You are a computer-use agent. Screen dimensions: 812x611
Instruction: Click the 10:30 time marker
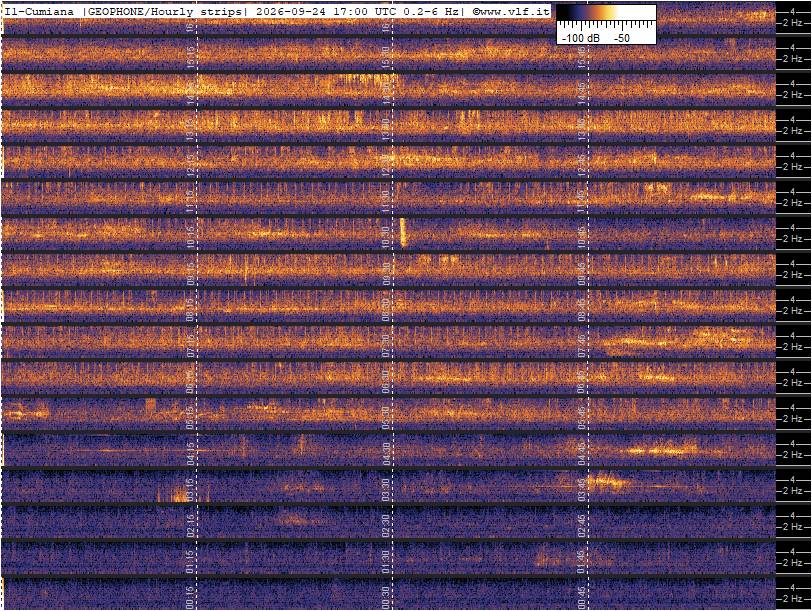(x=386, y=237)
